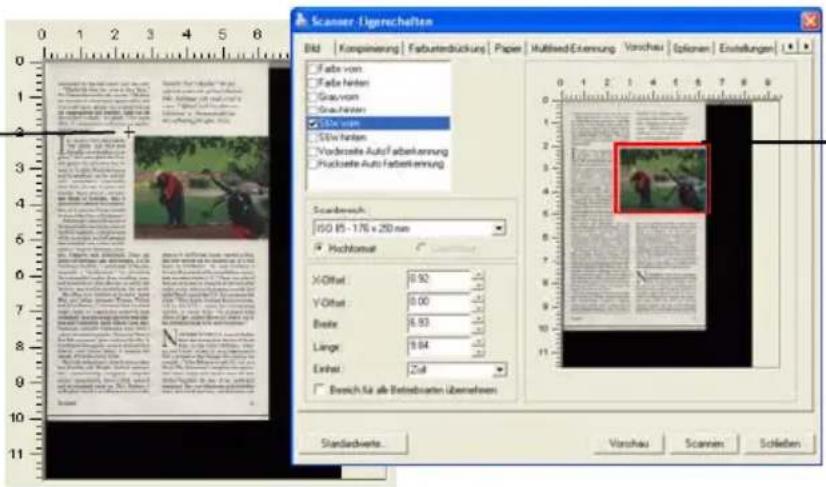Open the Optionen tab
The image size is (826, 487).
pyautogui.click(x=691, y=48)
